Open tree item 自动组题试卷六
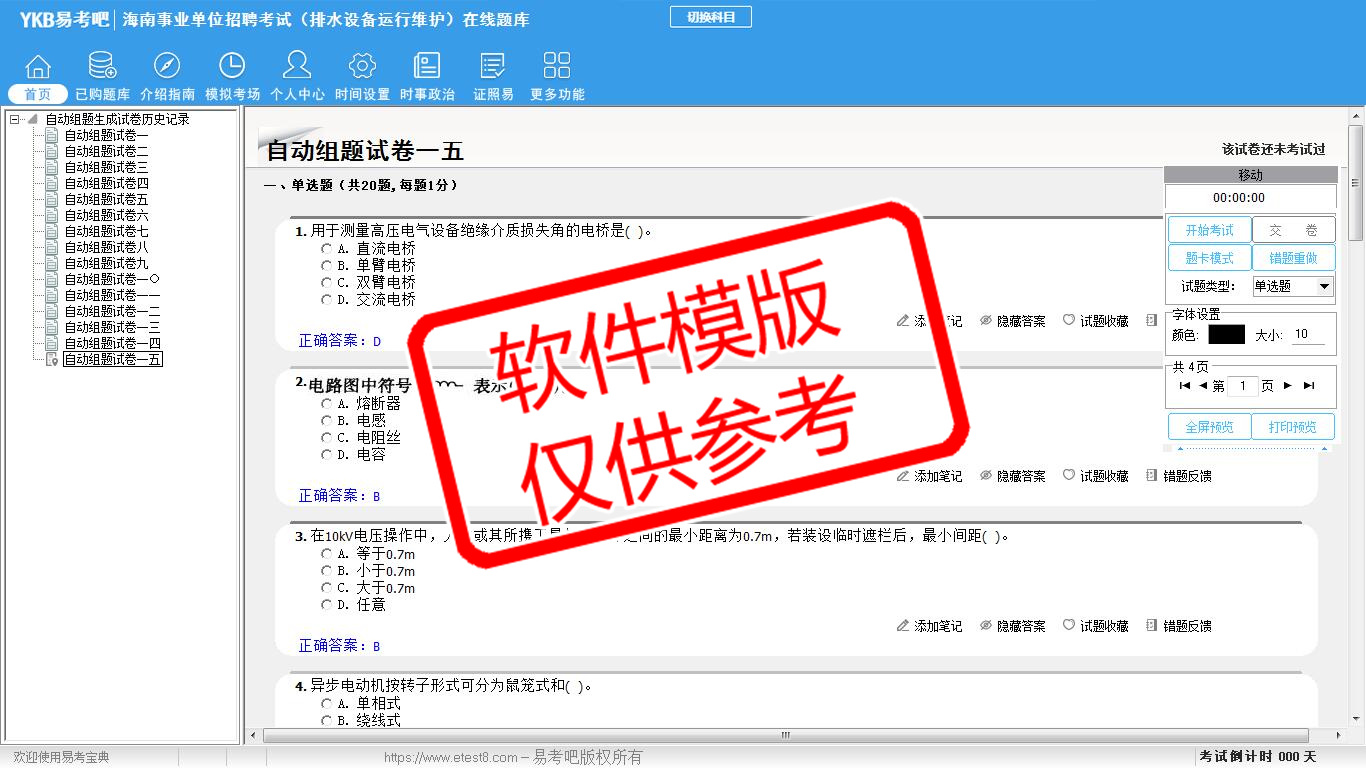Viewport: 1366px width, 768px height. [x=107, y=215]
